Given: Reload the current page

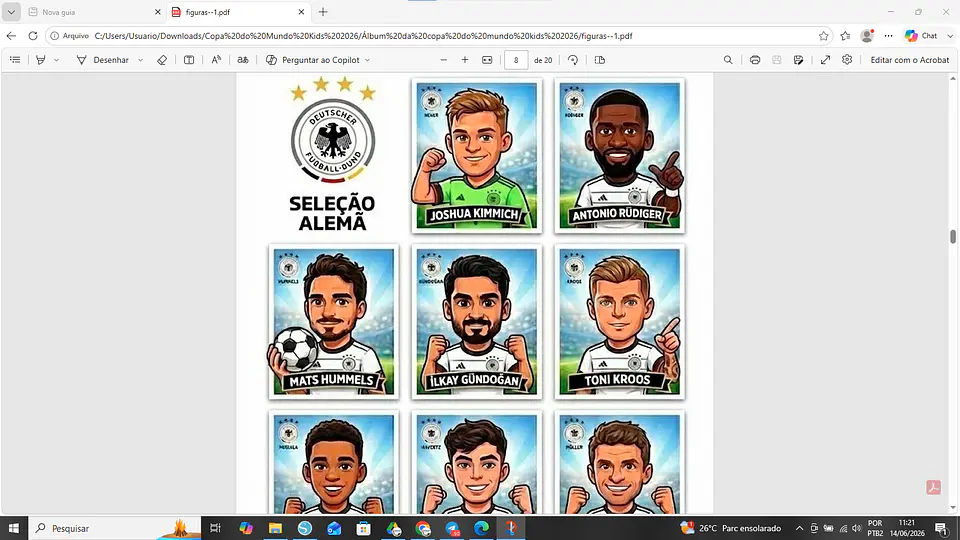Looking at the screenshot, I should click(33, 36).
